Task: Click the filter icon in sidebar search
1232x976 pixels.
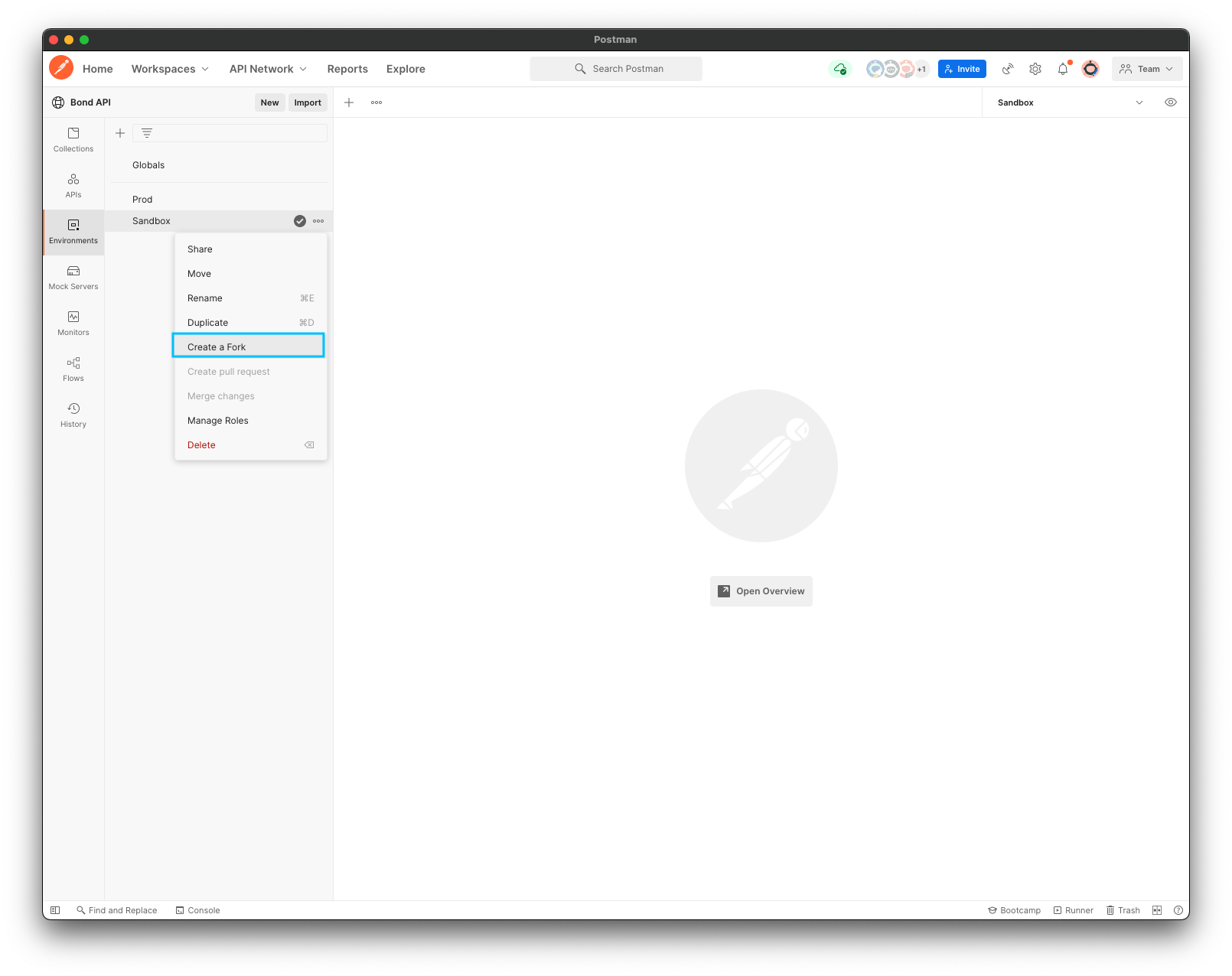Action: click(147, 133)
